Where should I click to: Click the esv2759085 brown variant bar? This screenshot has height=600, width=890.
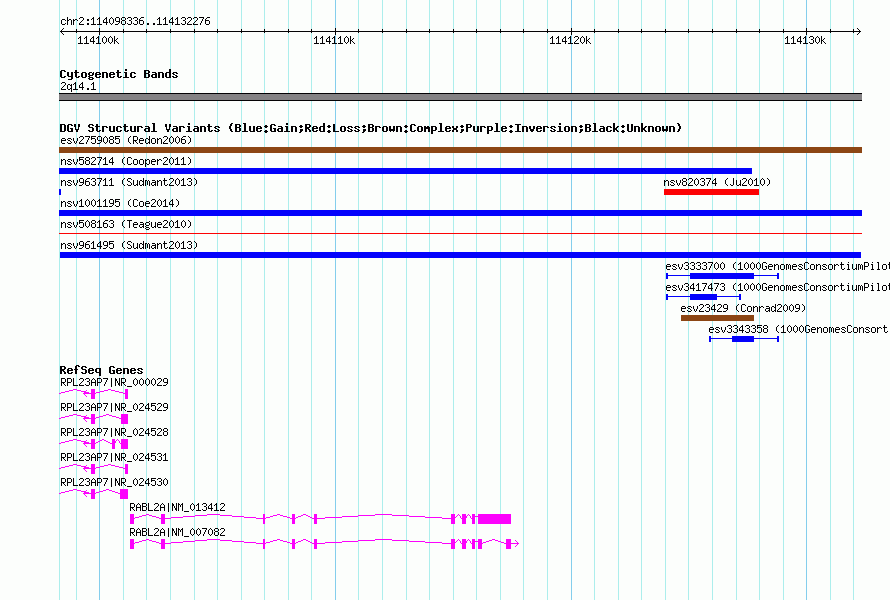click(460, 150)
